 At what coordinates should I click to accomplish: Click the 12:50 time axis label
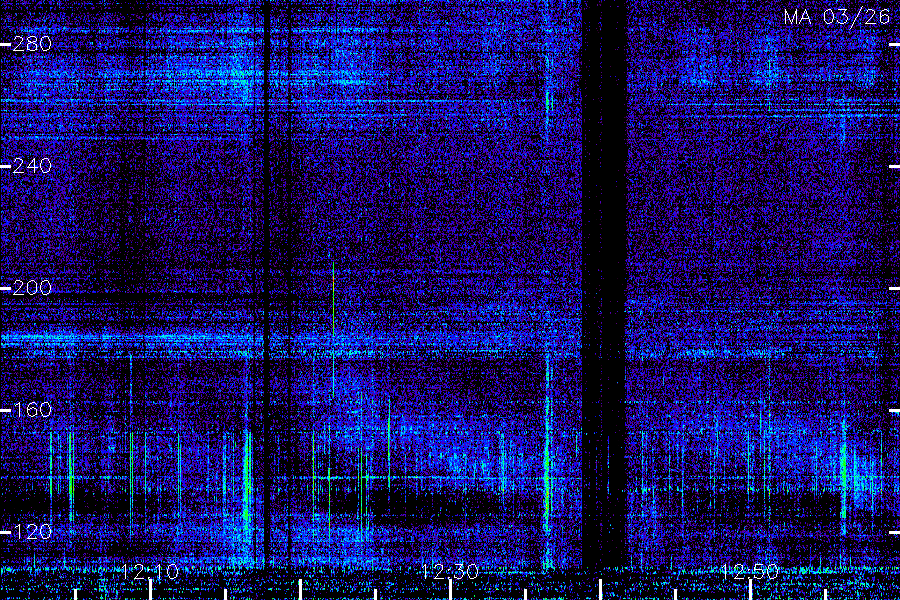[750, 572]
